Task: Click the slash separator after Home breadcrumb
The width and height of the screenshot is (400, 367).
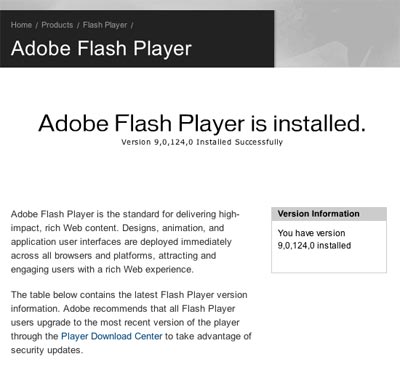Action: (x=37, y=25)
